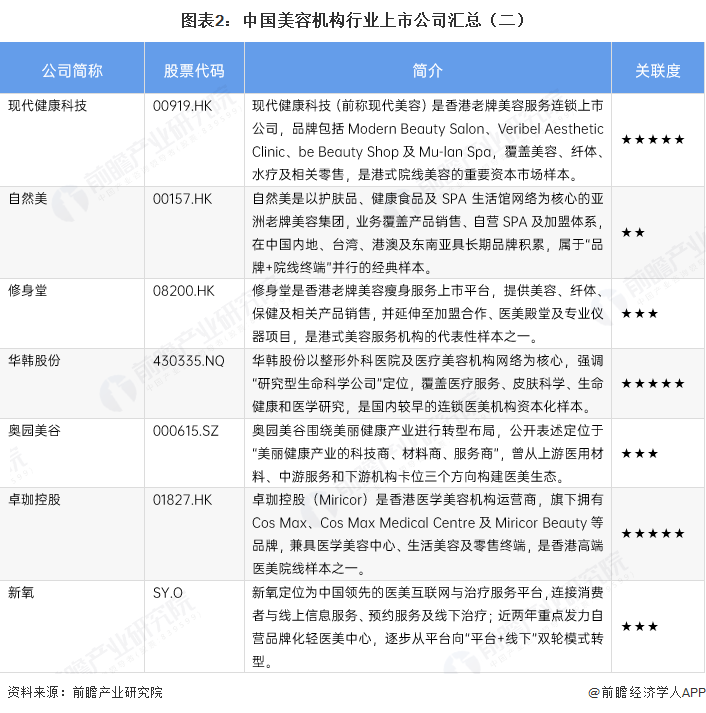Click the five-star rating for 现代健康科技
The width and height of the screenshot is (706, 713).
click(x=653, y=140)
